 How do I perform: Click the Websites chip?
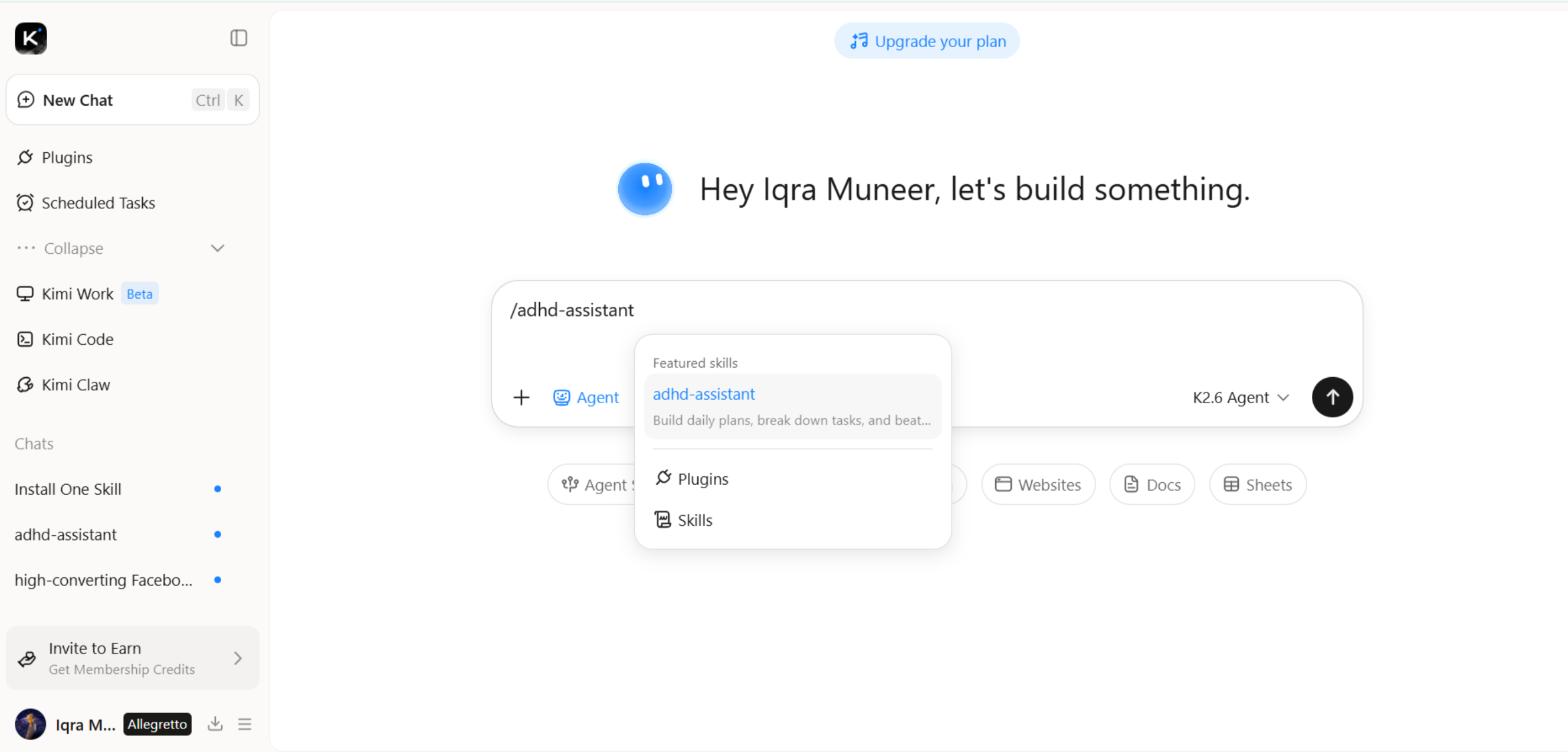1038,485
